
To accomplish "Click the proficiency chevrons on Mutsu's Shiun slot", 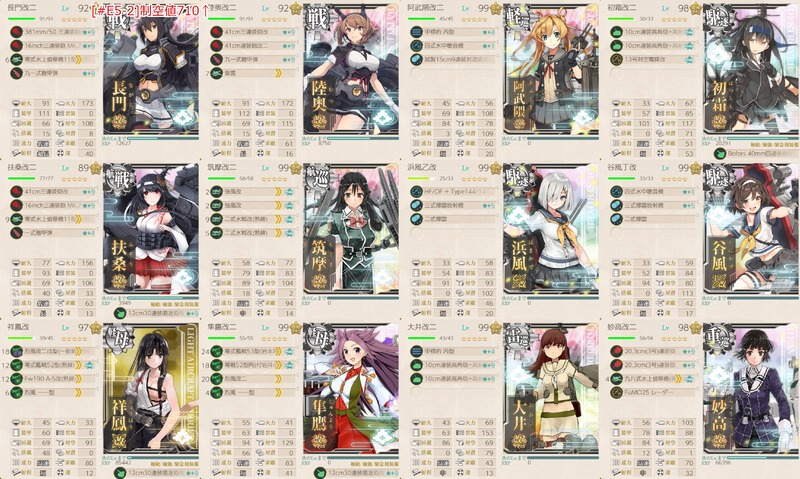I will [279, 73].
